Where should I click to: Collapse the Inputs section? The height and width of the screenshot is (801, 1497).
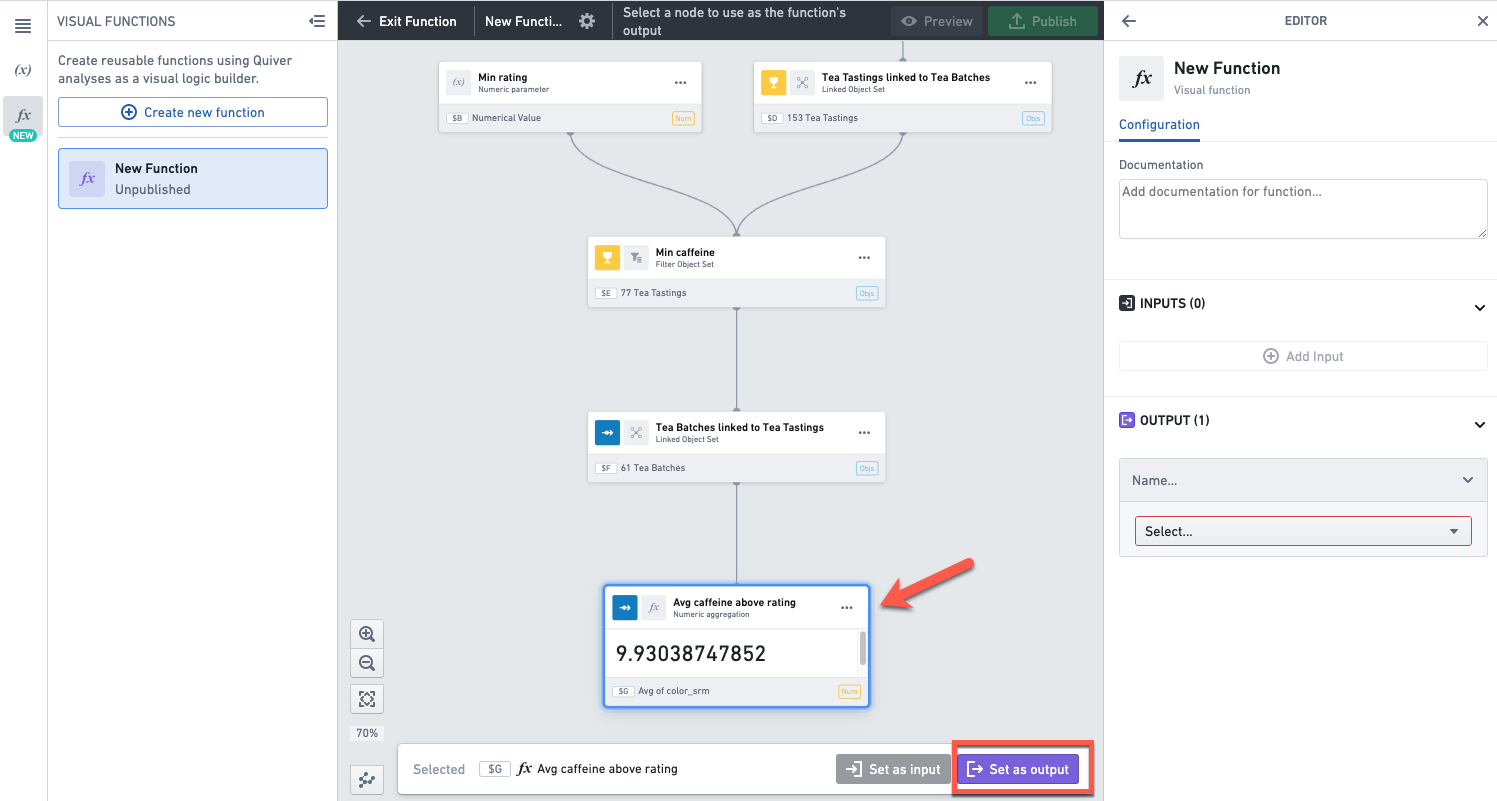point(1480,307)
